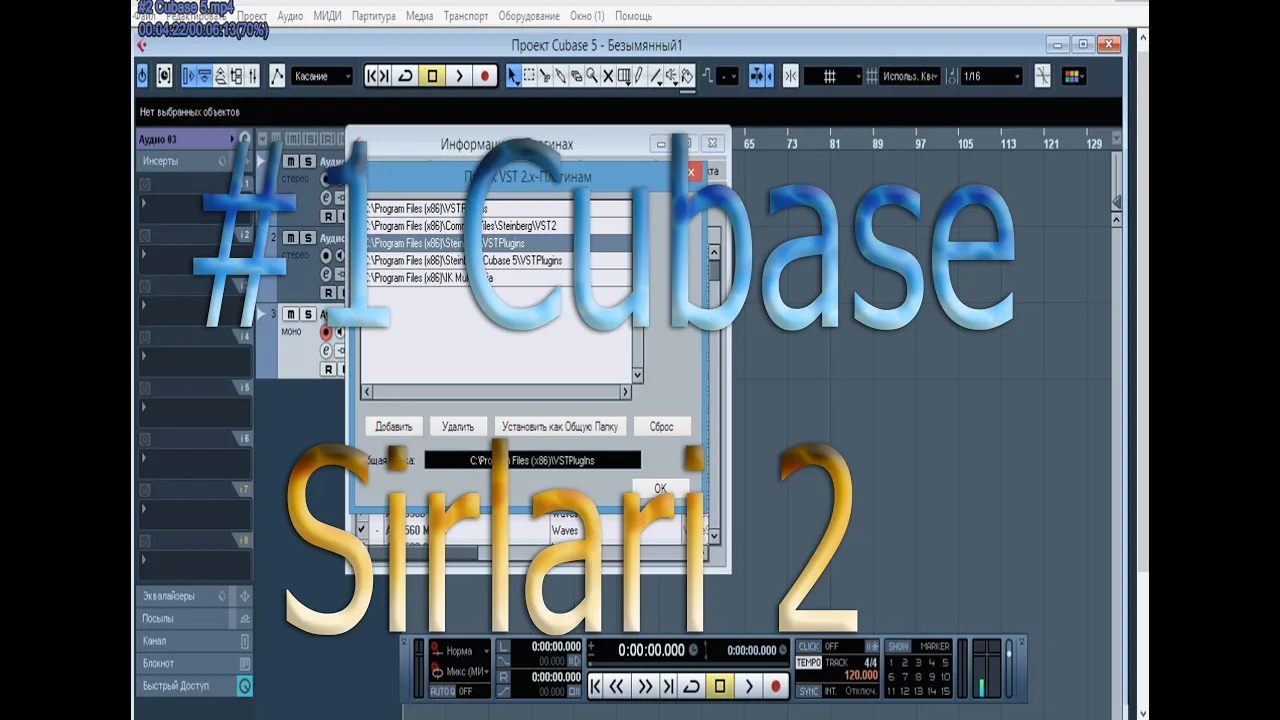Click Constrain Delay Compensation power icon
Screen dimensions: 1280x720
tap(142, 76)
